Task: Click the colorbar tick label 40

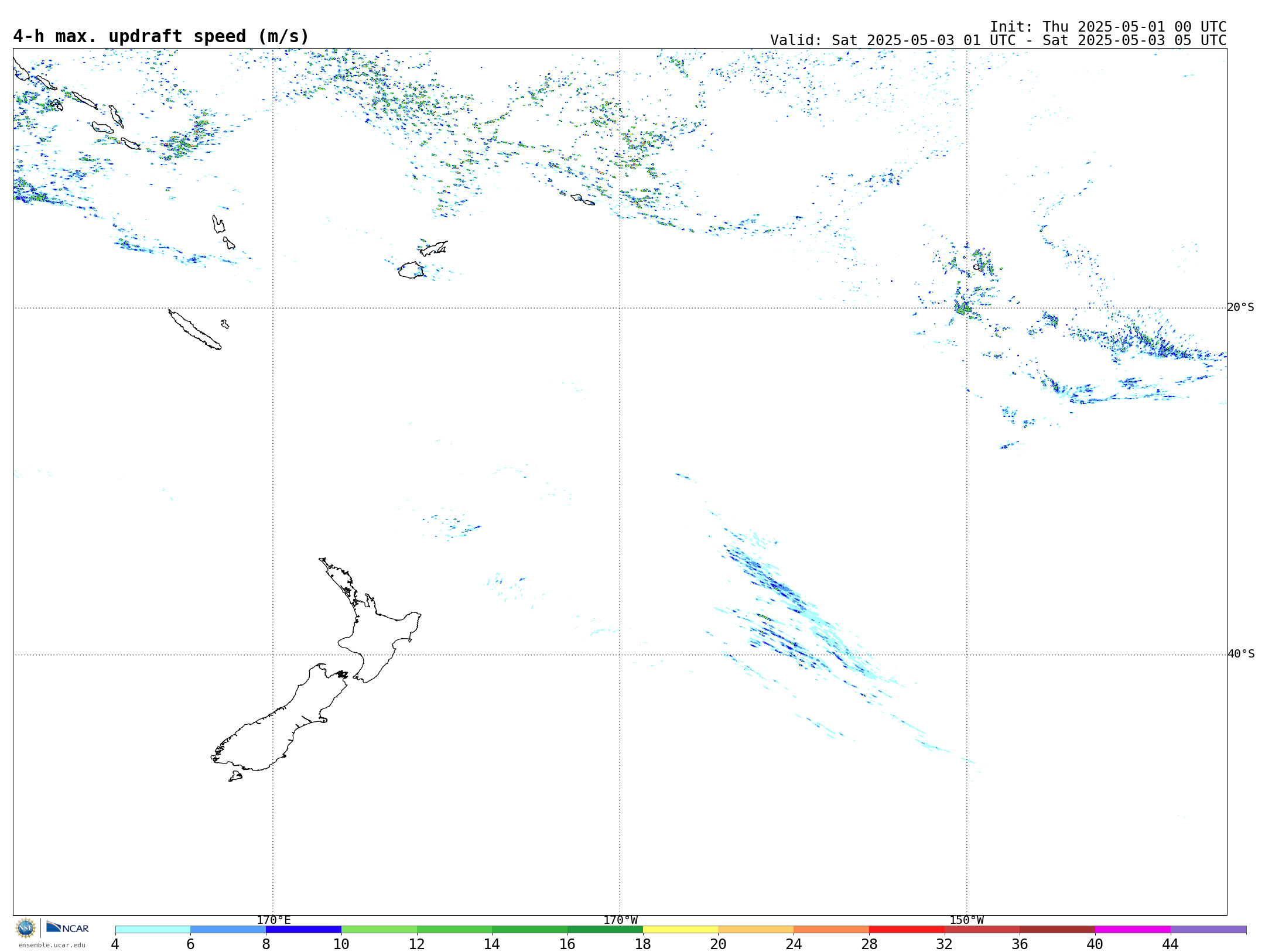Action: pyautogui.click(x=1095, y=944)
